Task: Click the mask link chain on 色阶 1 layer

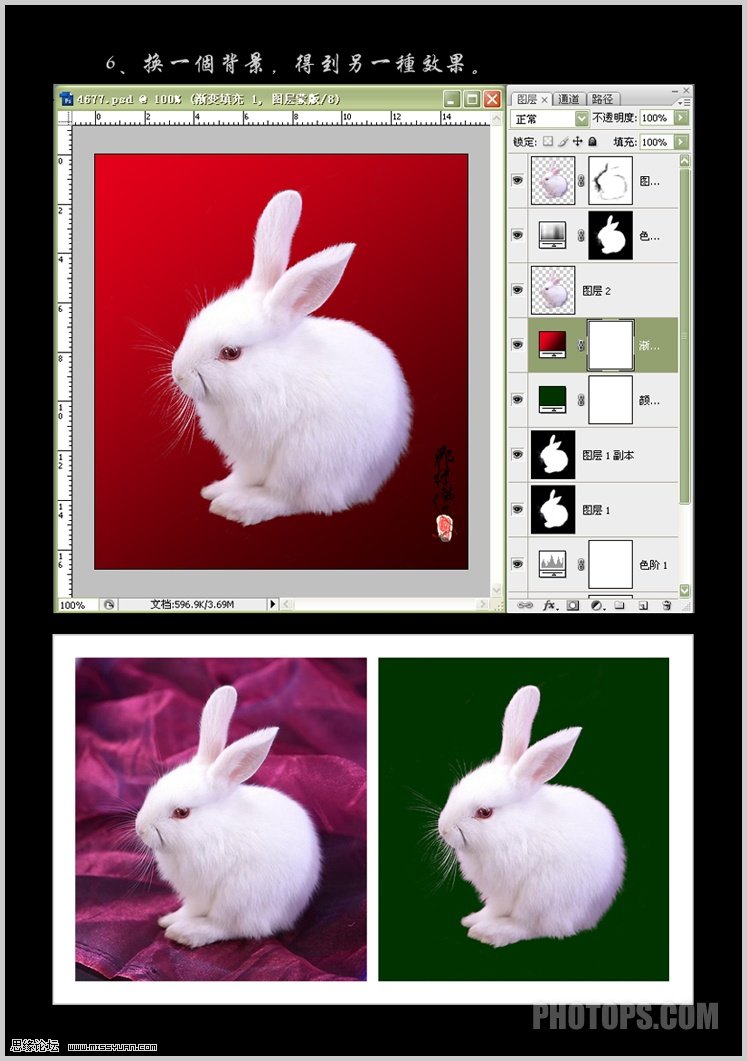Action: pos(581,564)
